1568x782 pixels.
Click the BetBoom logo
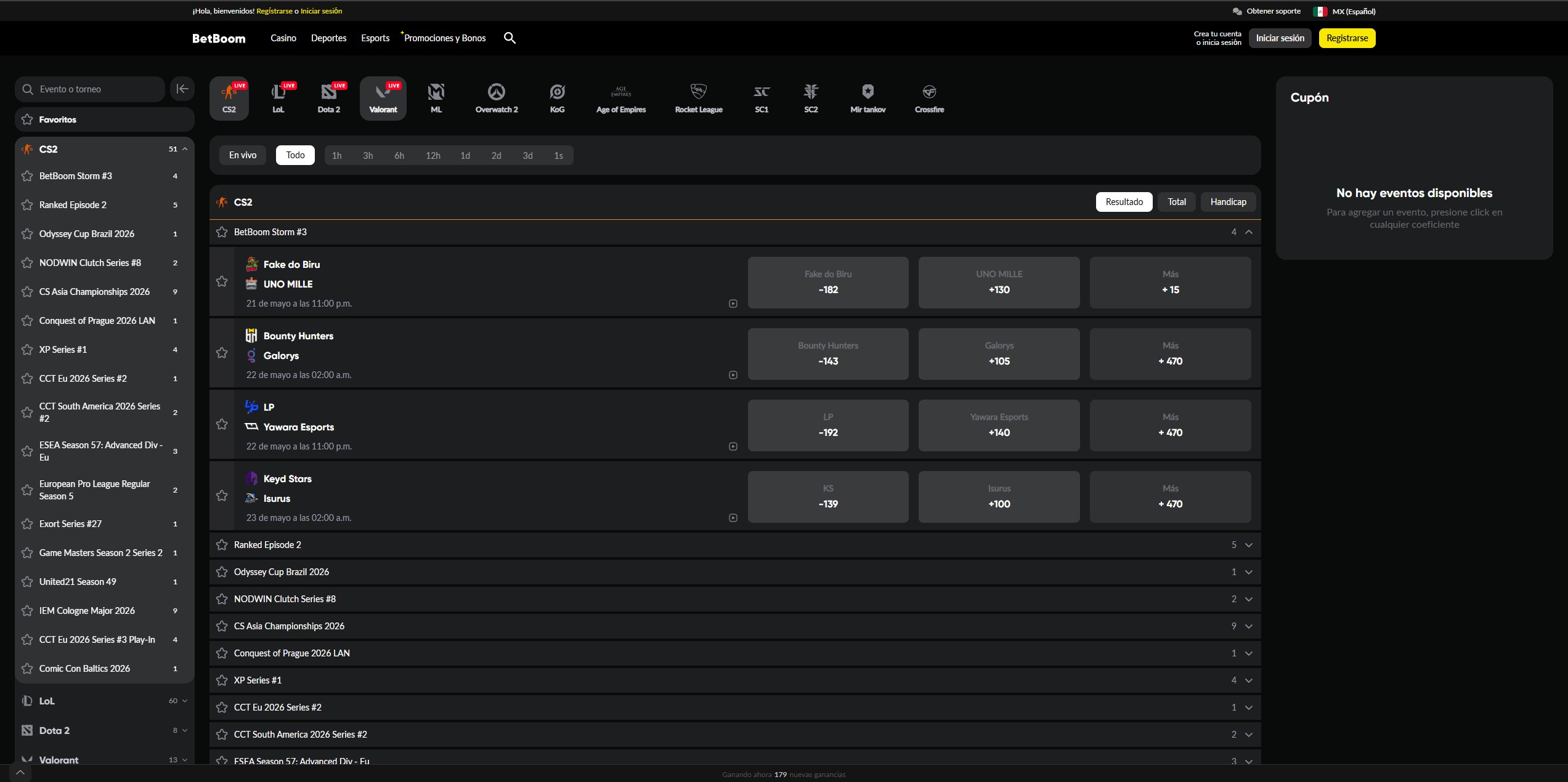(219, 38)
